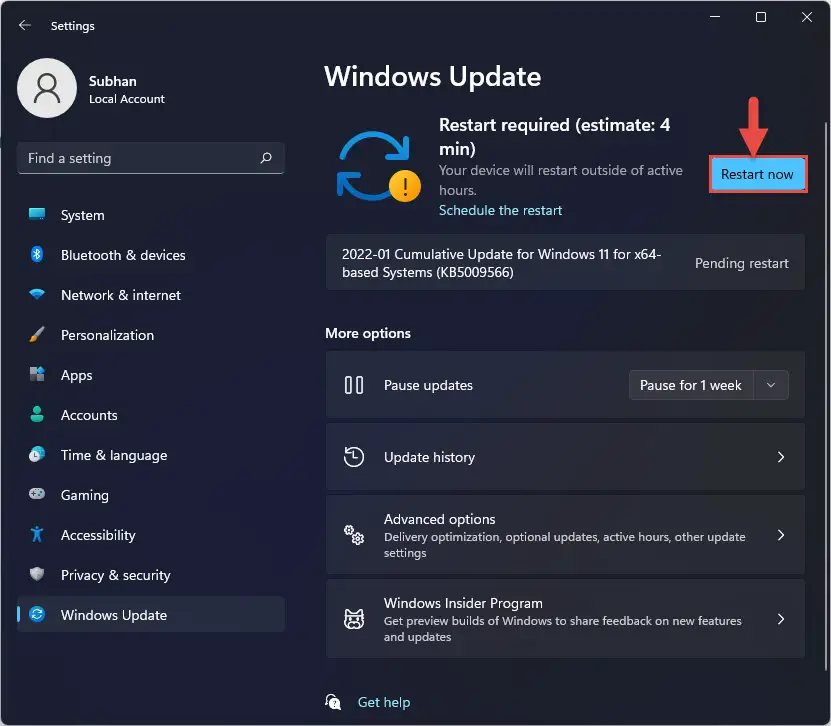Open the Apps category

click(x=151, y=375)
